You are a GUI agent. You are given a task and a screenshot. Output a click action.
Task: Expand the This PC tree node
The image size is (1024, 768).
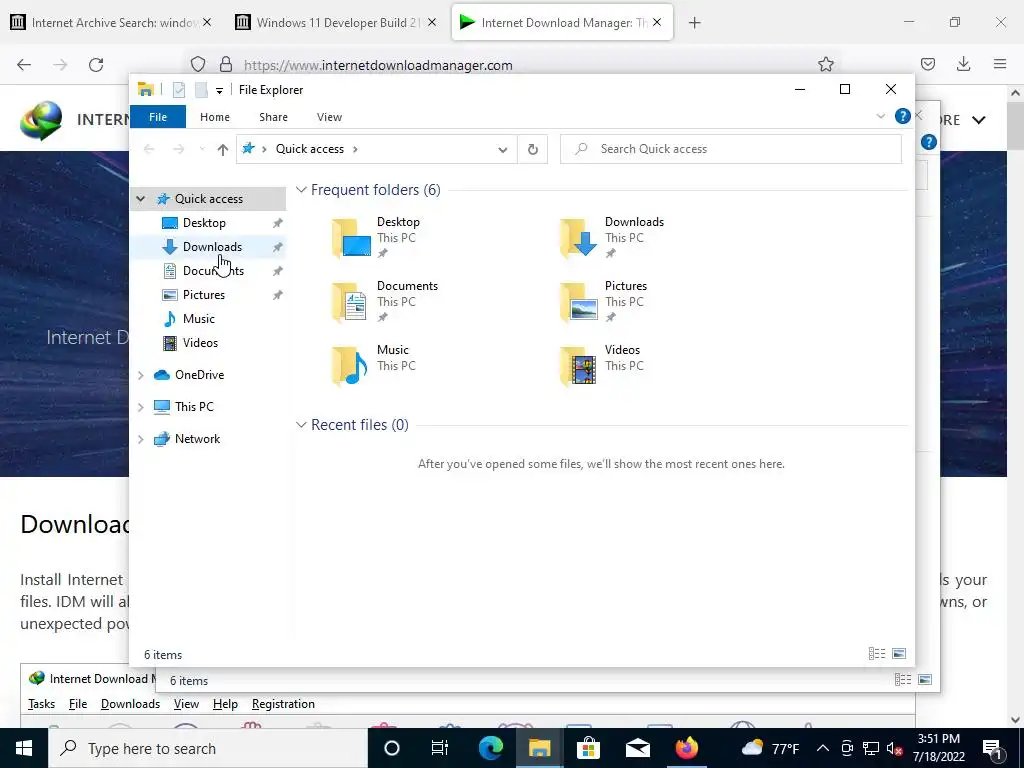(140, 407)
